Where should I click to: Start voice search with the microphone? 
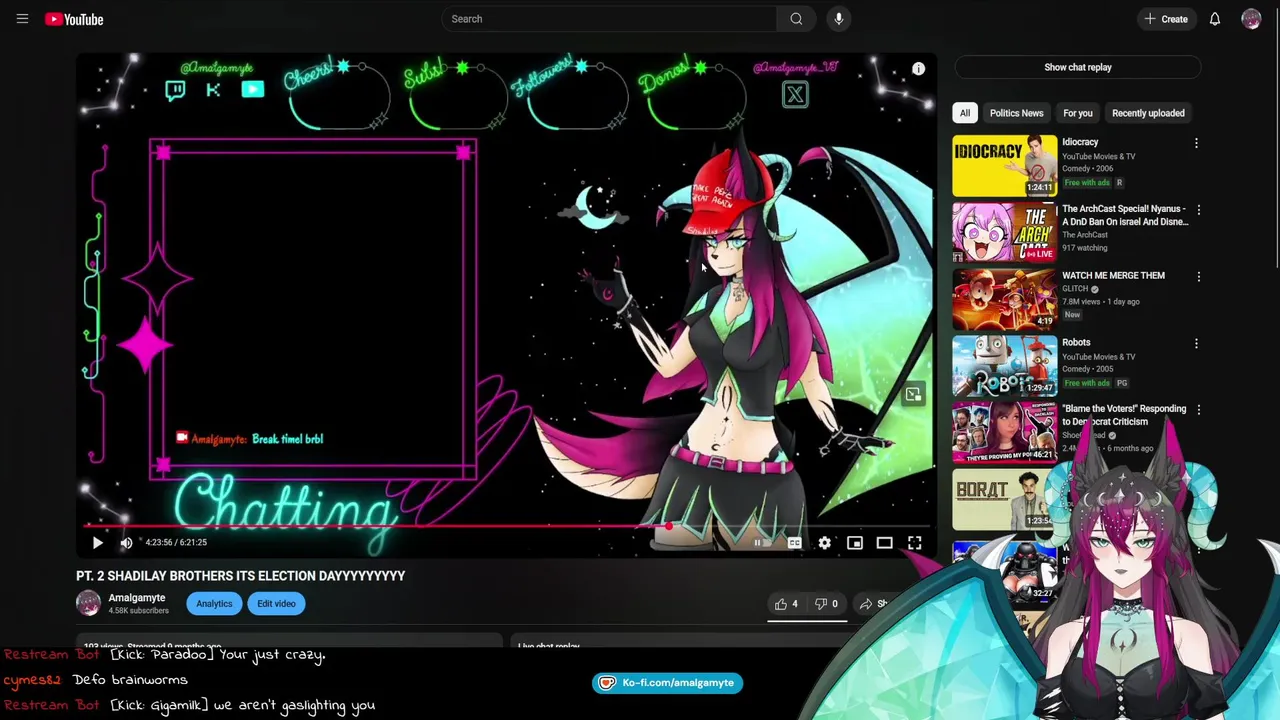point(839,19)
